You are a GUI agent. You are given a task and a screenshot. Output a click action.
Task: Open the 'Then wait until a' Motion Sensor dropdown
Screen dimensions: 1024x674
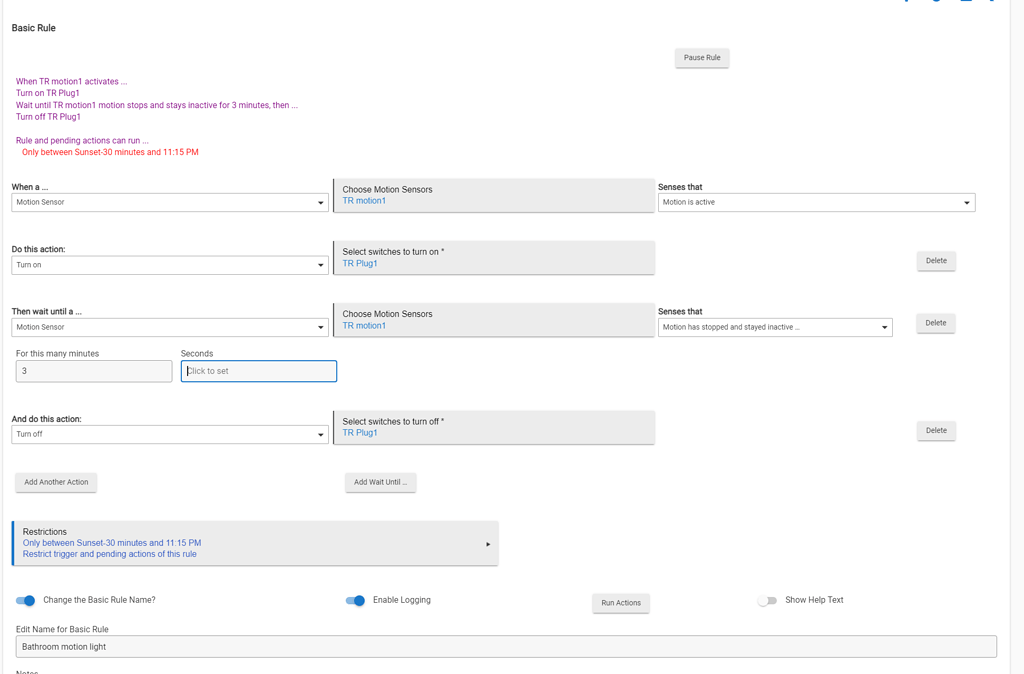tap(169, 327)
